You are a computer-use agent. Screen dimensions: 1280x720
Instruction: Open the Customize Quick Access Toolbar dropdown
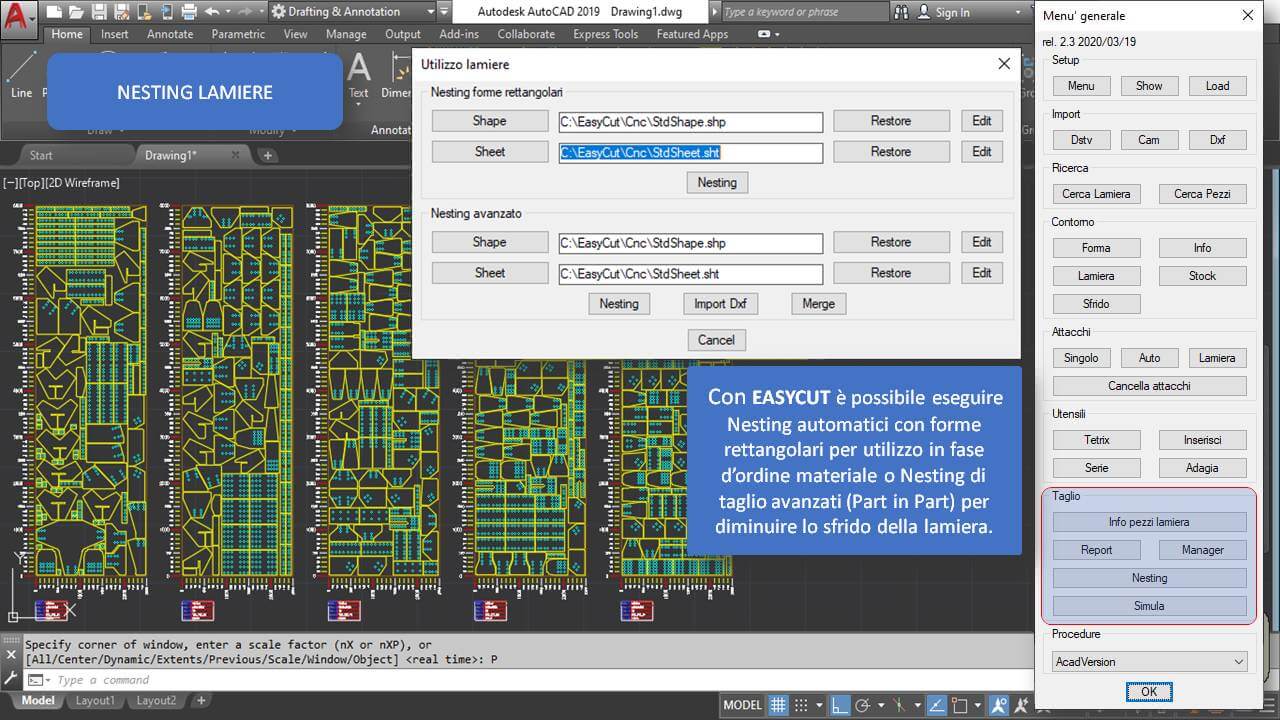point(444,12)
